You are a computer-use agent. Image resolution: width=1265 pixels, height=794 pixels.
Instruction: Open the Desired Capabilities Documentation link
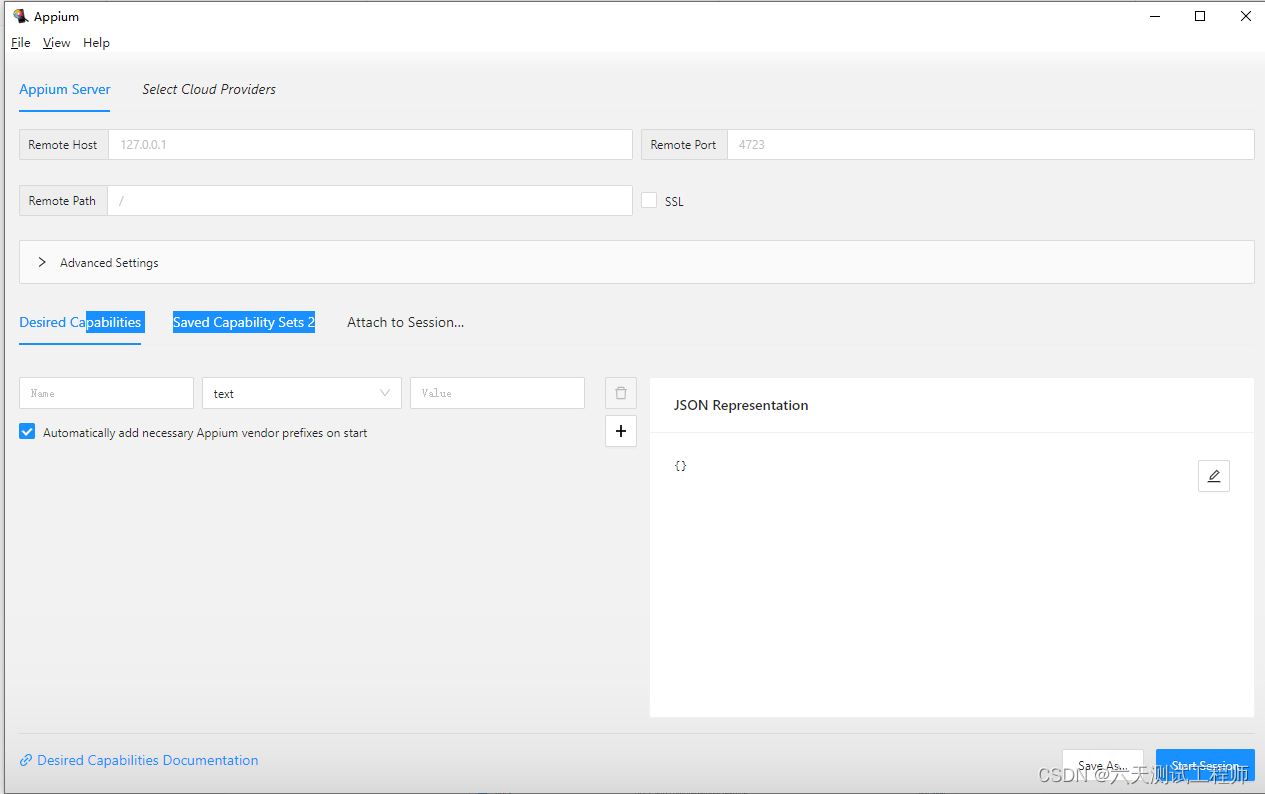tap(148, 761)
